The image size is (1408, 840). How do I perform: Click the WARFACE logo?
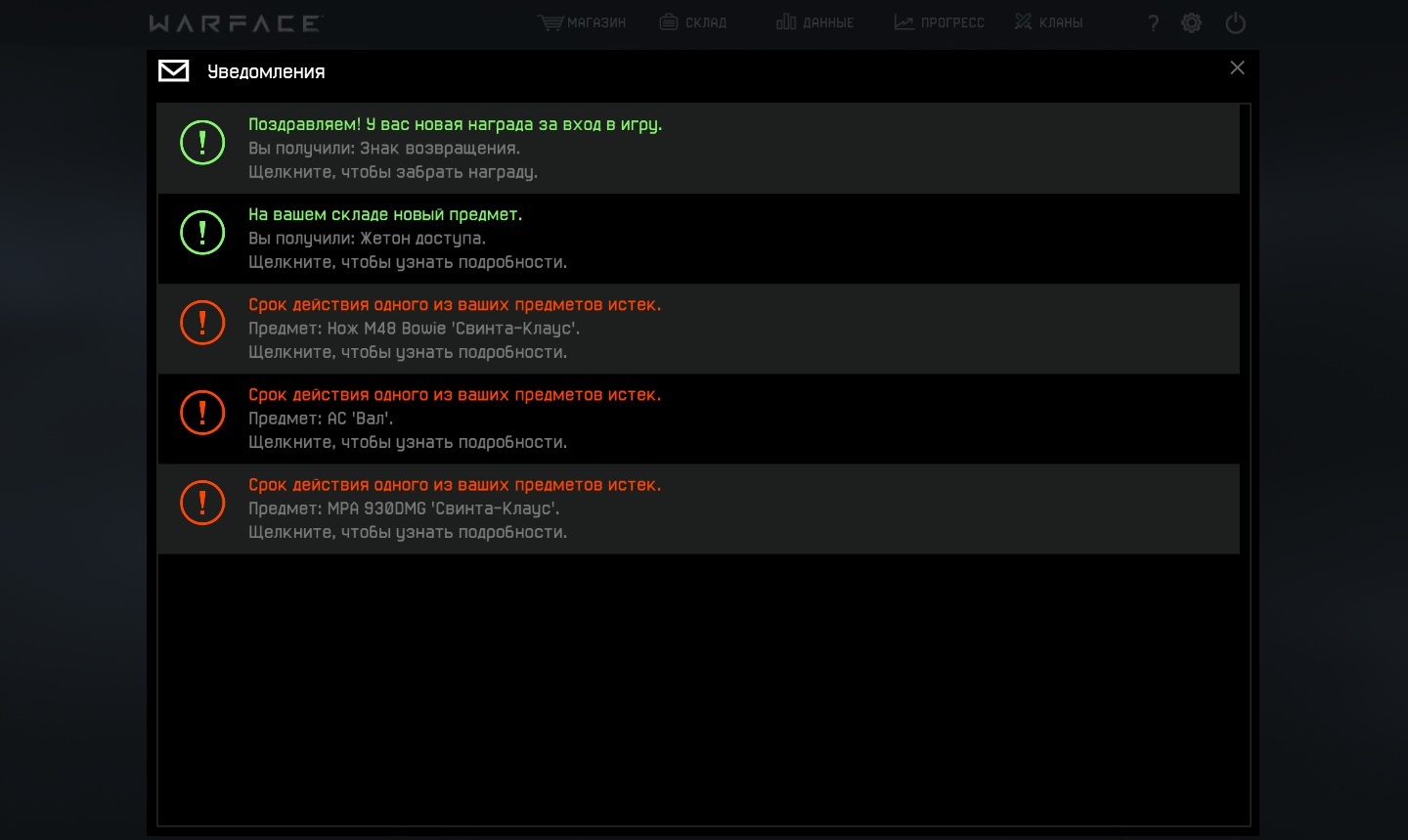(236, 22)
